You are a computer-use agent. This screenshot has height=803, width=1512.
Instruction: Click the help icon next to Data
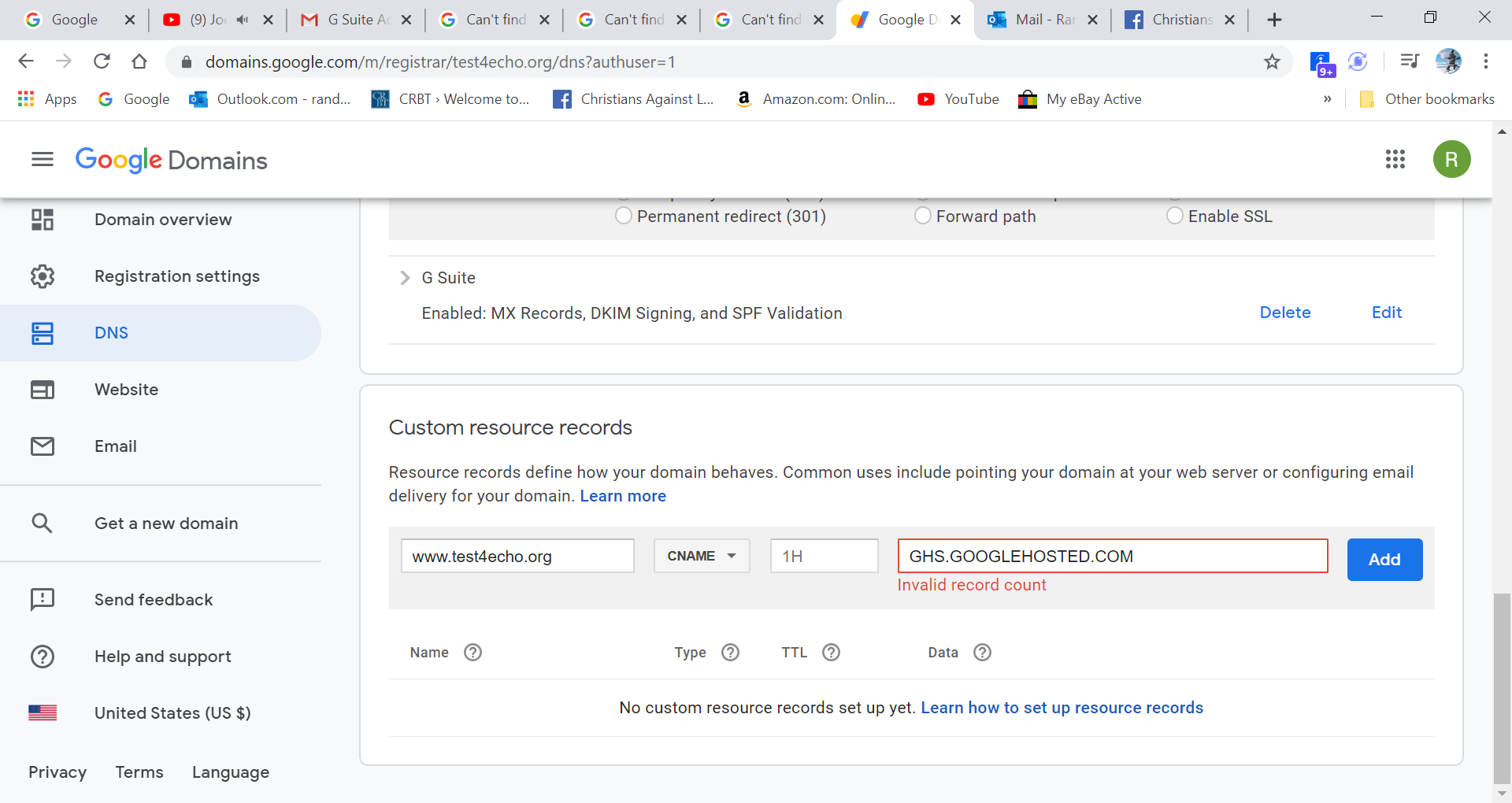coord(982,653)
